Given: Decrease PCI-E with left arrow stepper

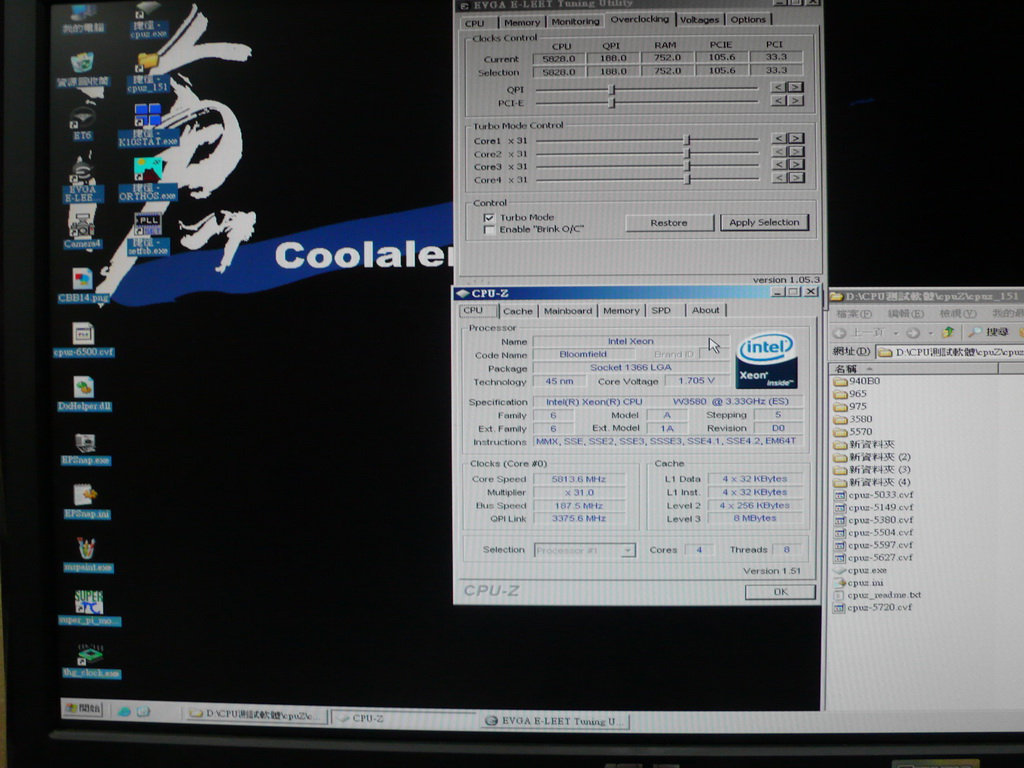Looking at the screenshot, I should coord(778,101).
